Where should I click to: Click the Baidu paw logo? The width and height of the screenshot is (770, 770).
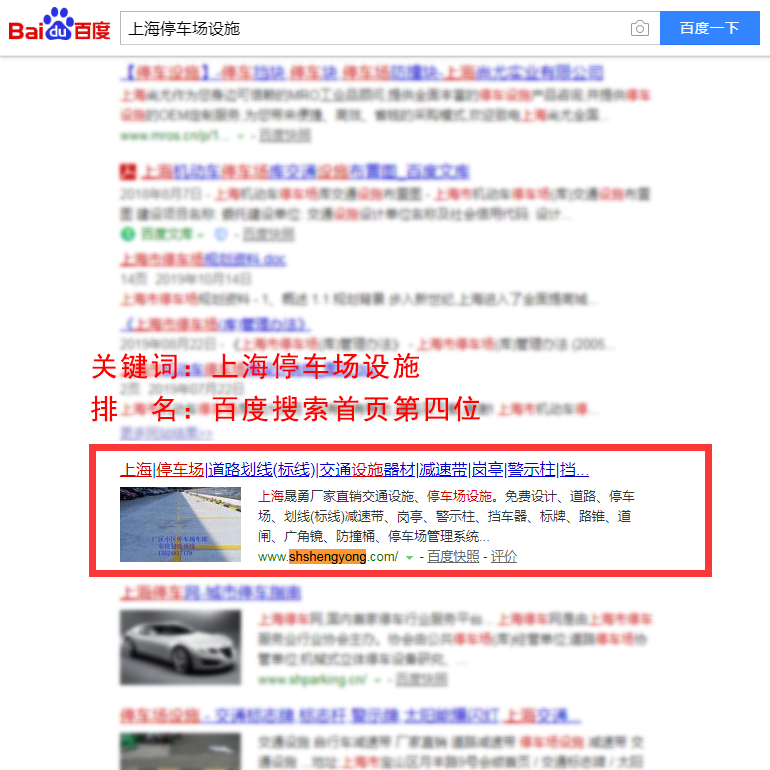click(x=59, y=24)
